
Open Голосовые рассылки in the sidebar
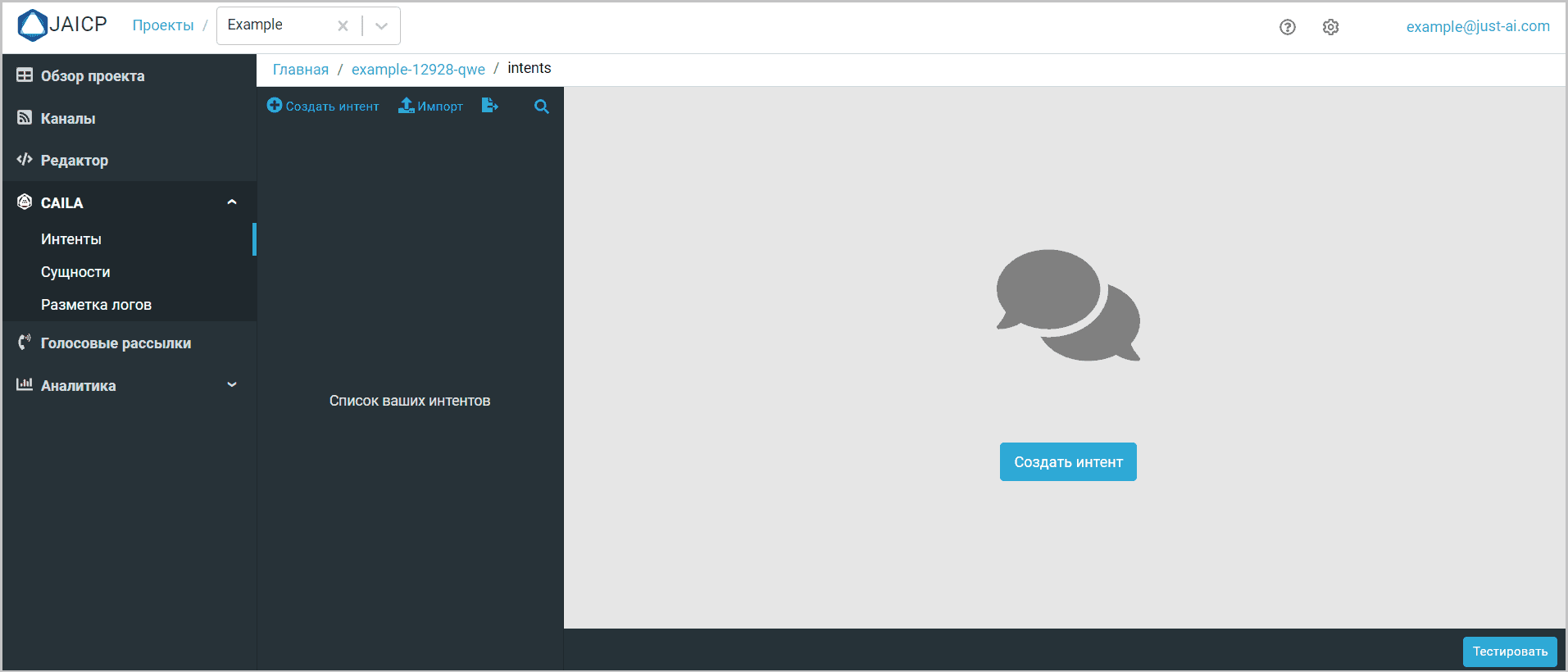[x=116, y=343]
